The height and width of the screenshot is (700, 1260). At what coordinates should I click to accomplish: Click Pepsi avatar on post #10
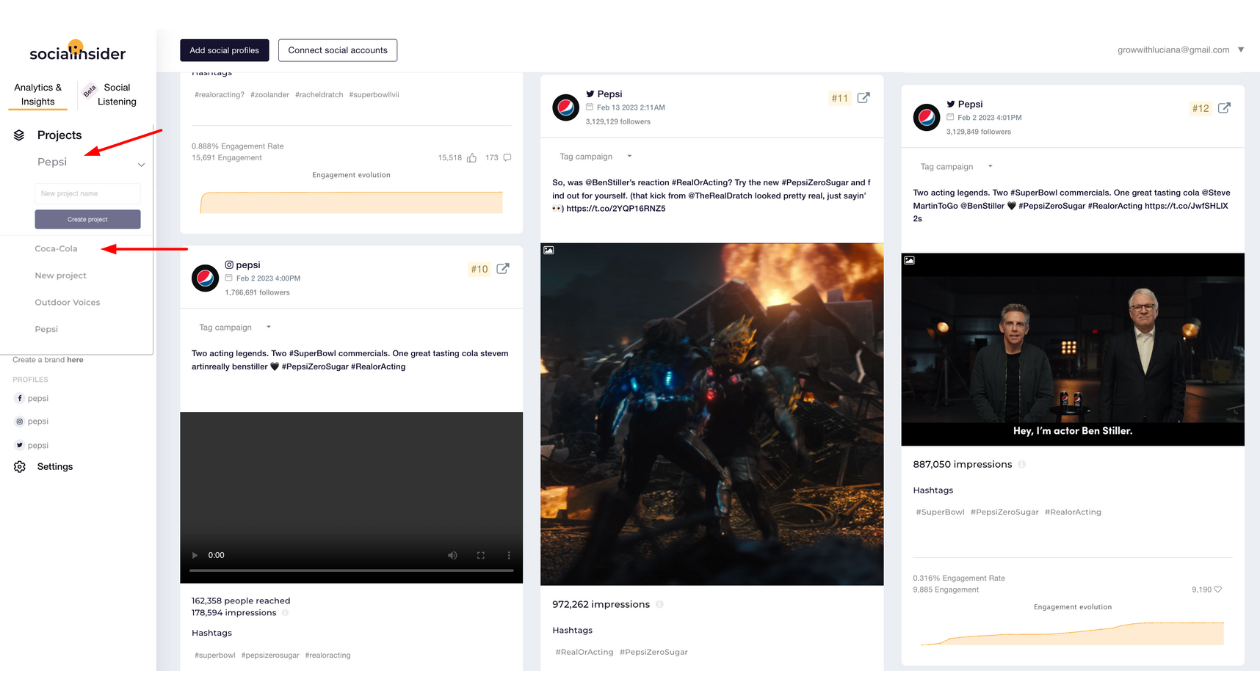point(205,278)
